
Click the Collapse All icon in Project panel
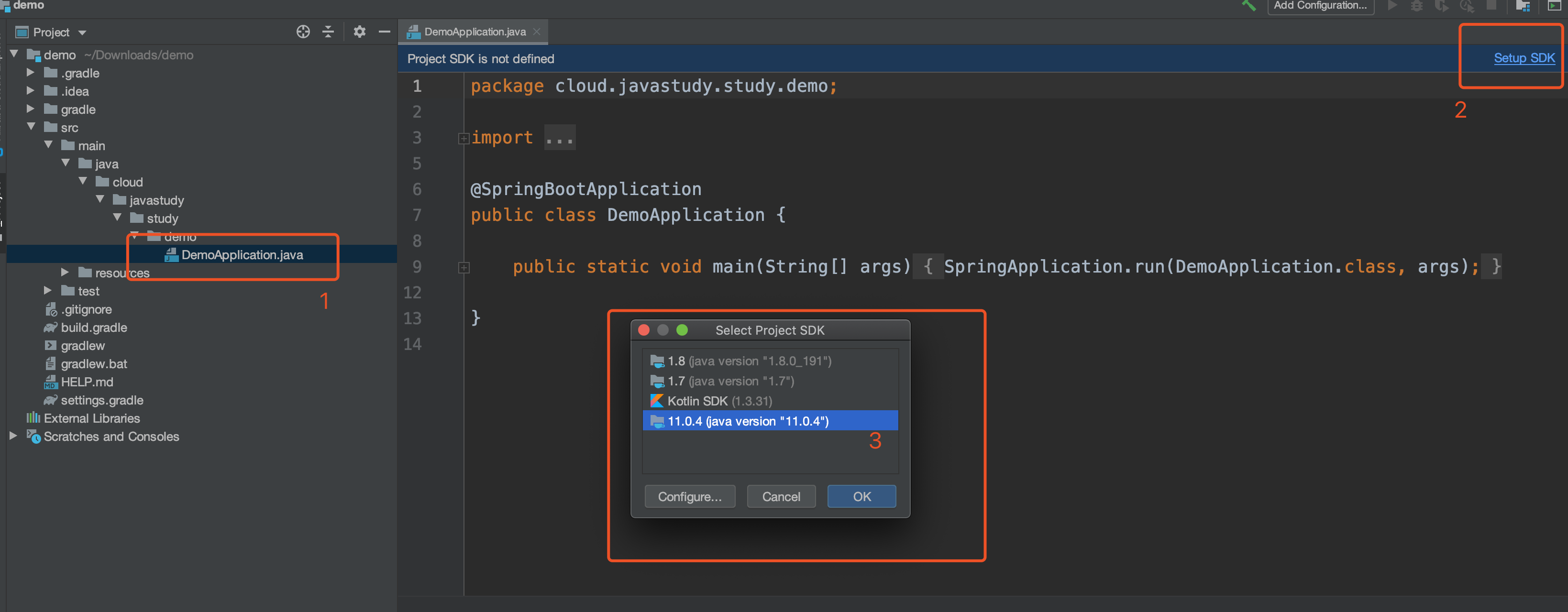point(328,32)
